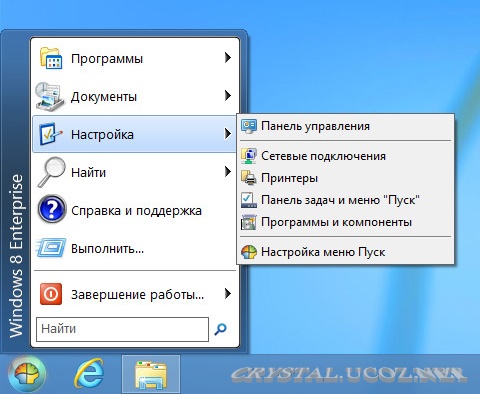This screenshot has height=394, width=480.
Task: Click the Панель управления icon
Action: point(249,126)
